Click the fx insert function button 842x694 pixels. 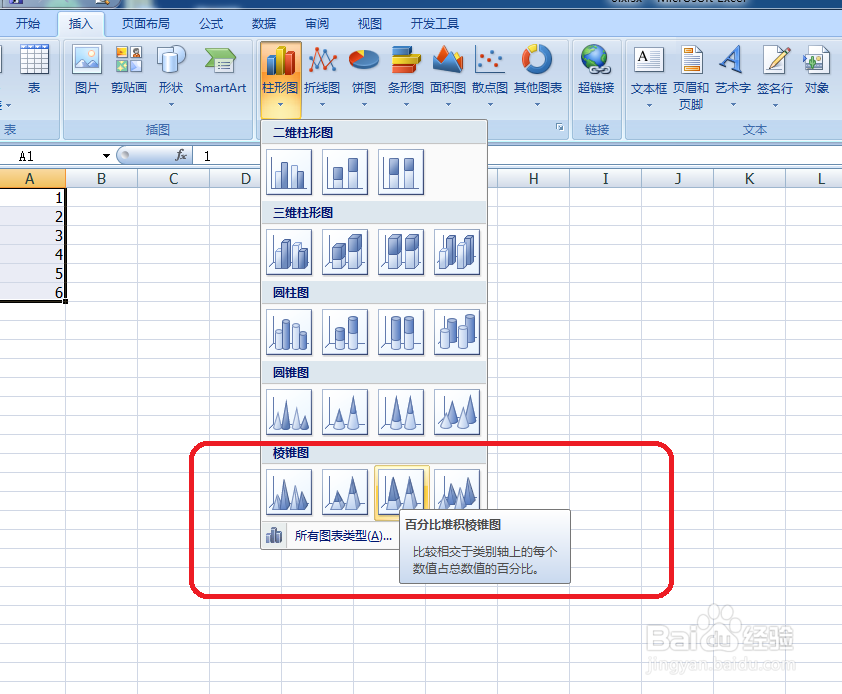pos(182,155)
